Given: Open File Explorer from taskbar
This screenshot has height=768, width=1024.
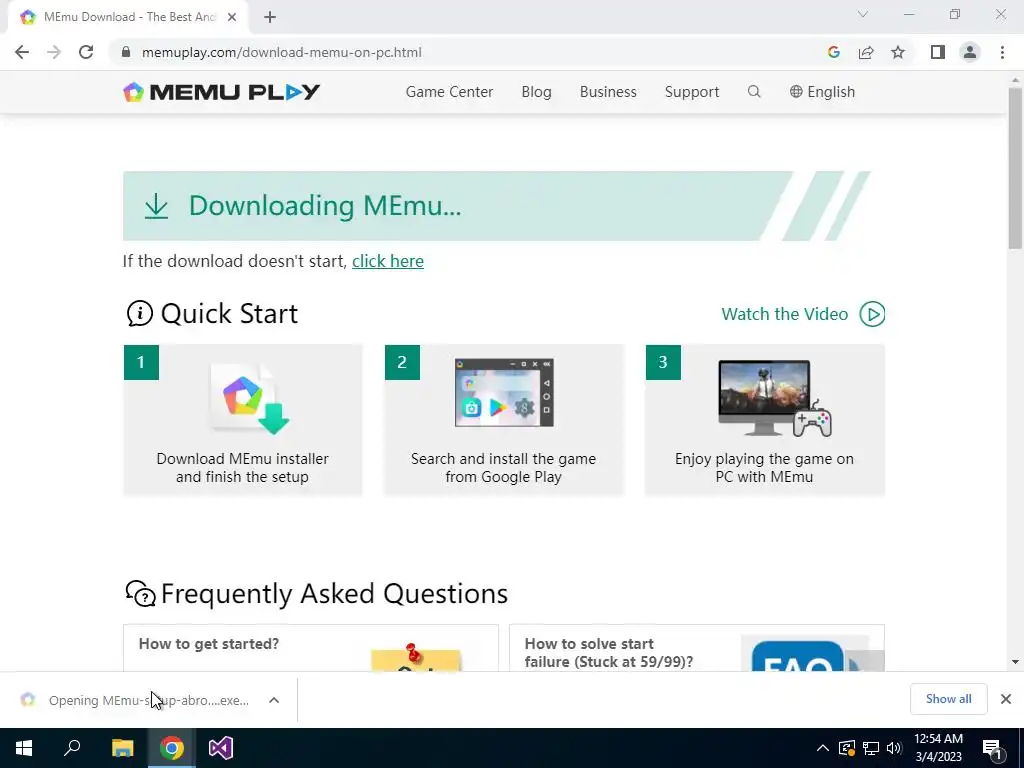Looking at the screenshot, I should pos(122,748).
